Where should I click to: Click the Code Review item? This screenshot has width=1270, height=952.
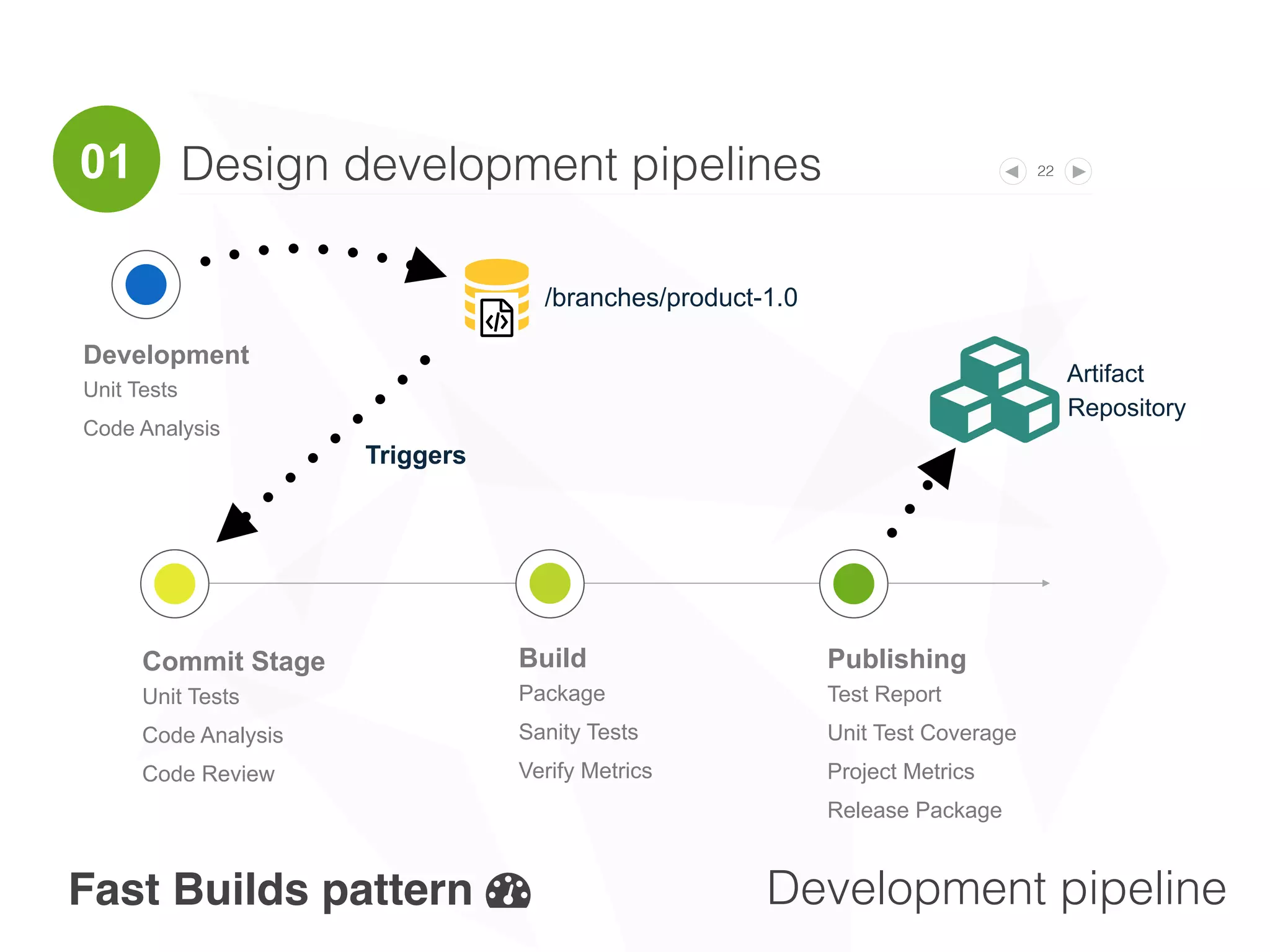click(208, 774)
